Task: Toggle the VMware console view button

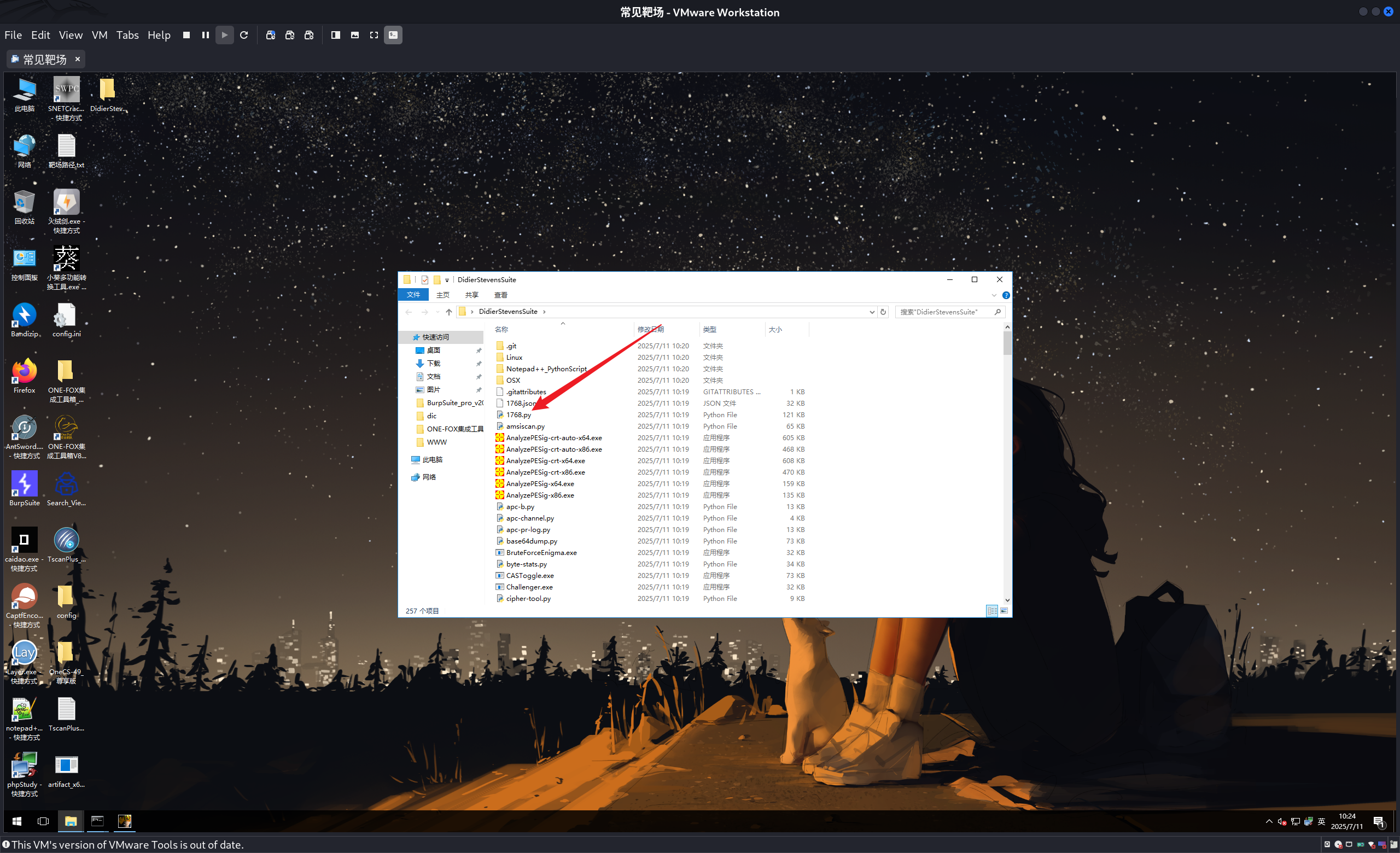Action: (393, 35)
